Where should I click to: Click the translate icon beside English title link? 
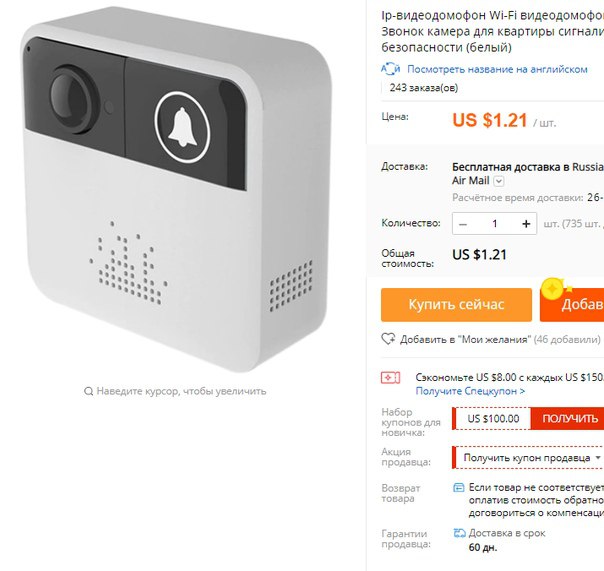[391, 69]
